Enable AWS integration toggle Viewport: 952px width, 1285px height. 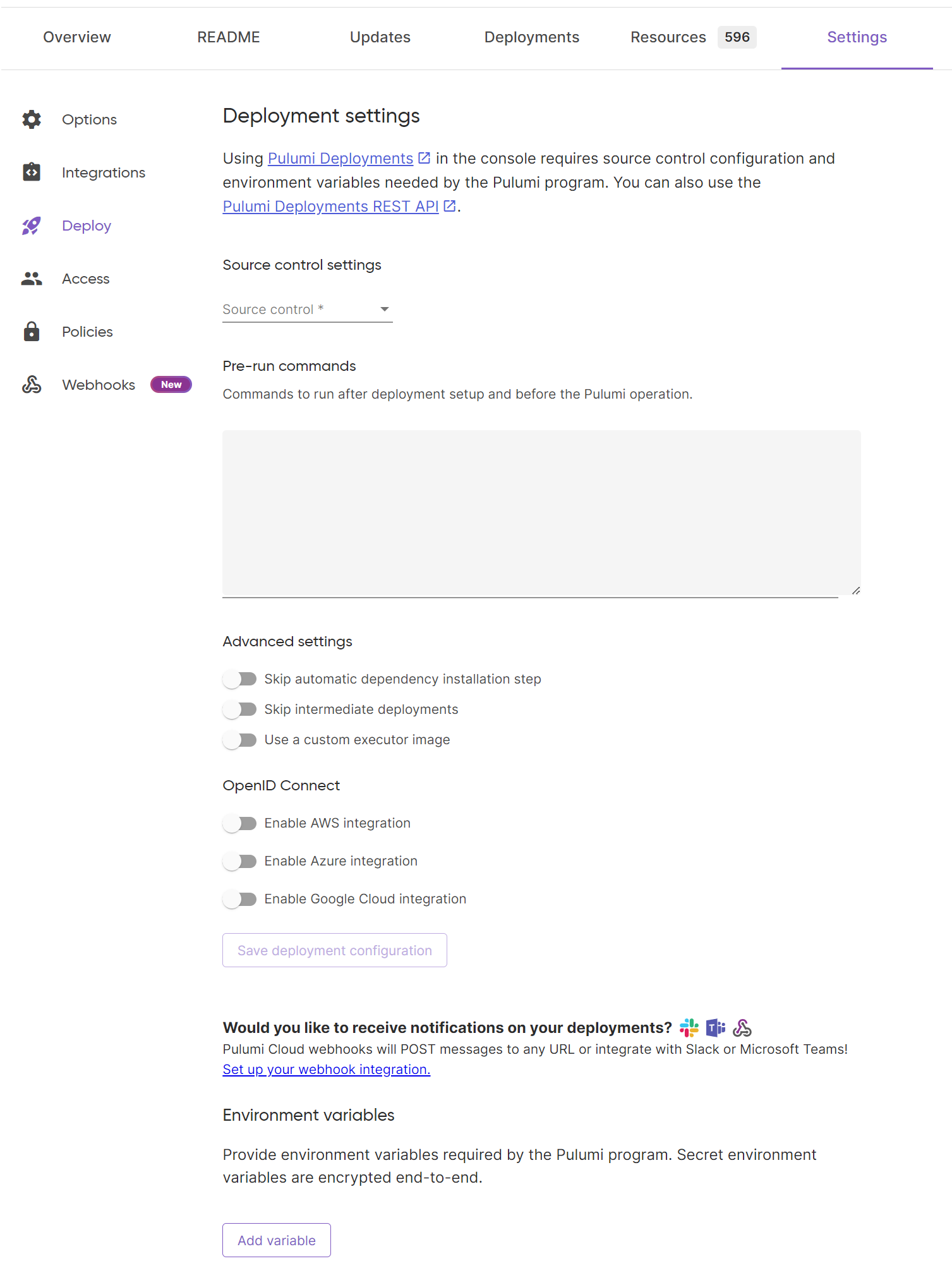pos(239,823)
